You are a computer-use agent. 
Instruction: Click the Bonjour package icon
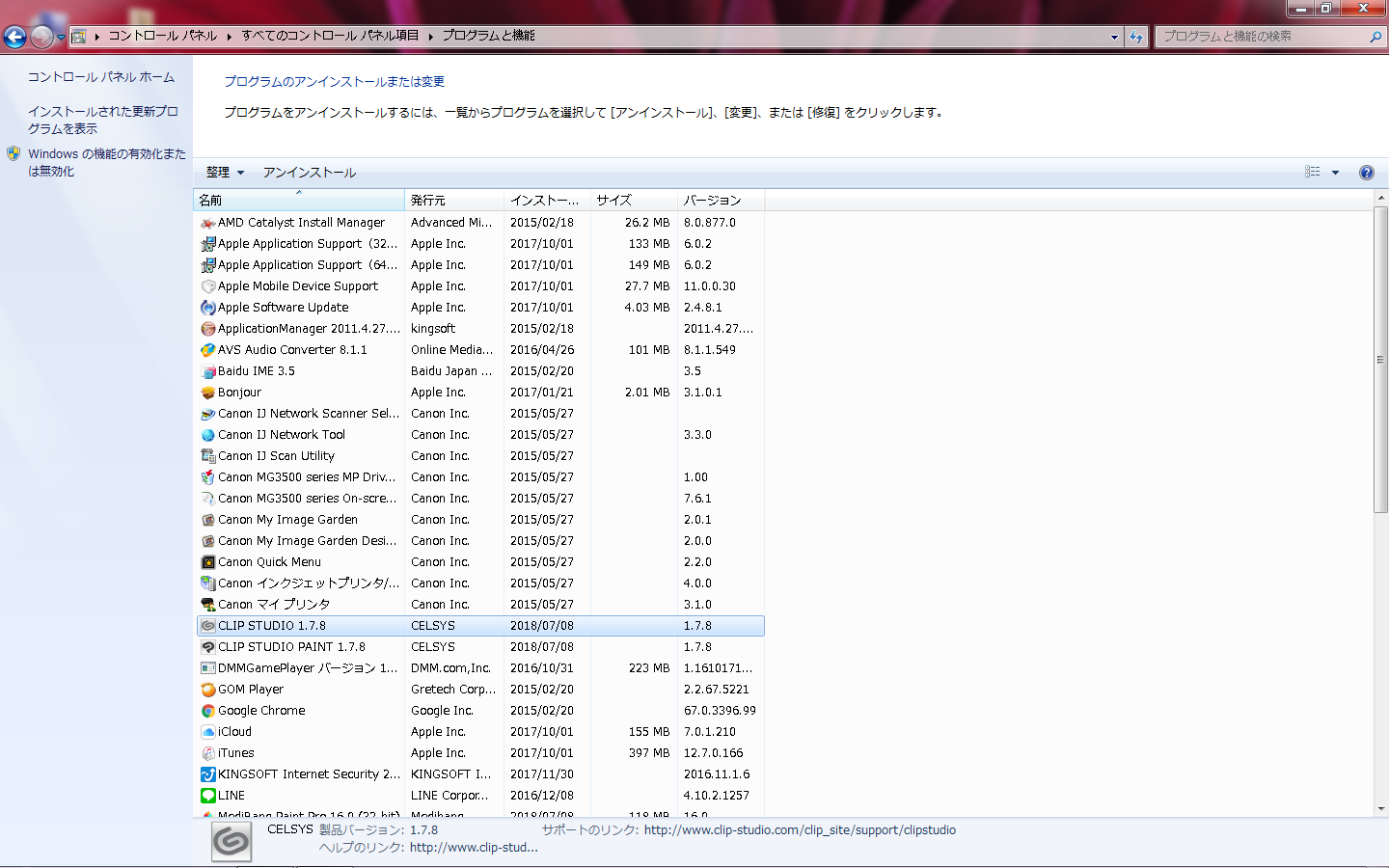tap(207, 393)
